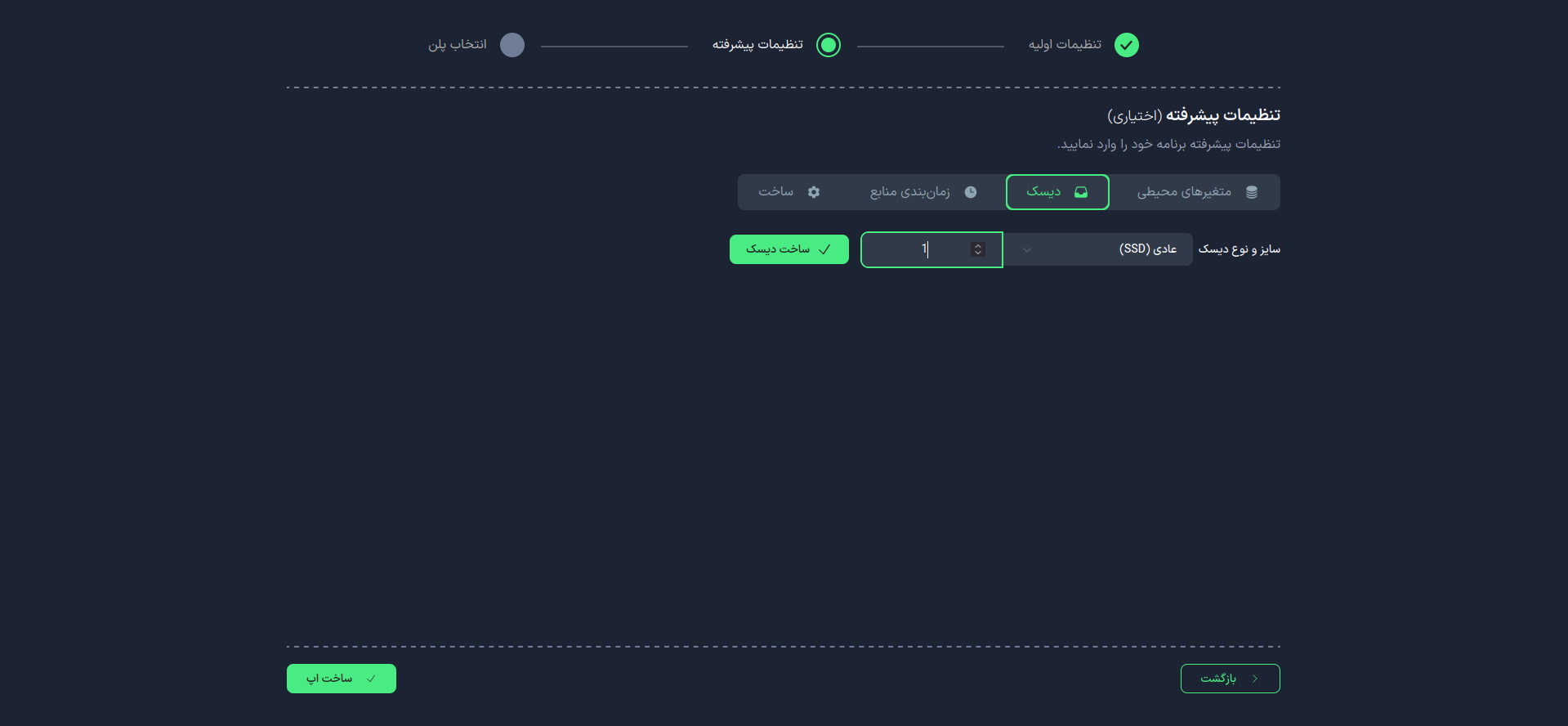Click the database icon on متغیرهای محیطی tab
Screen dimensions: 1568x726
1252,192
